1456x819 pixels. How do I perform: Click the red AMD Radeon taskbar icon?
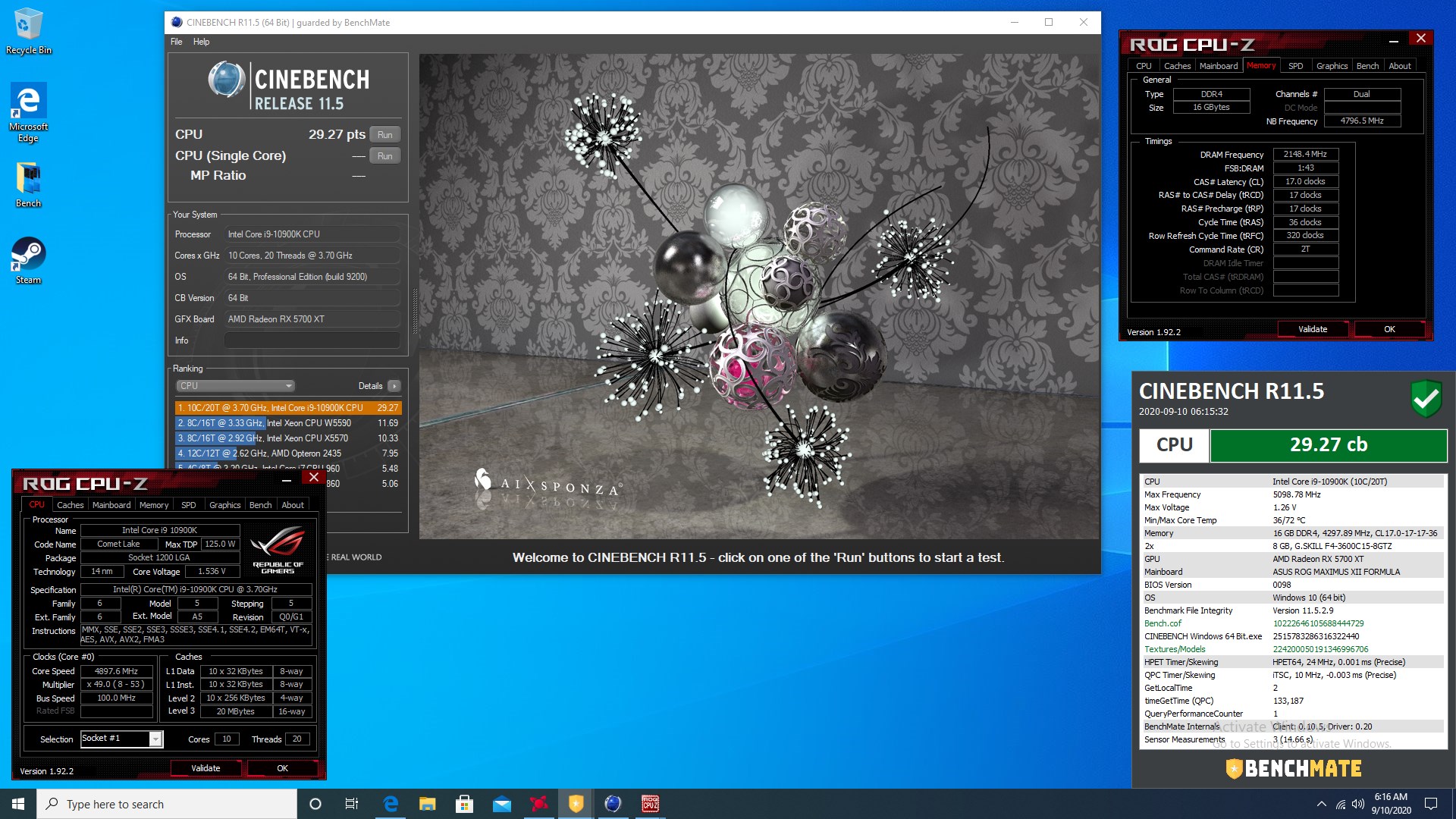539,804
